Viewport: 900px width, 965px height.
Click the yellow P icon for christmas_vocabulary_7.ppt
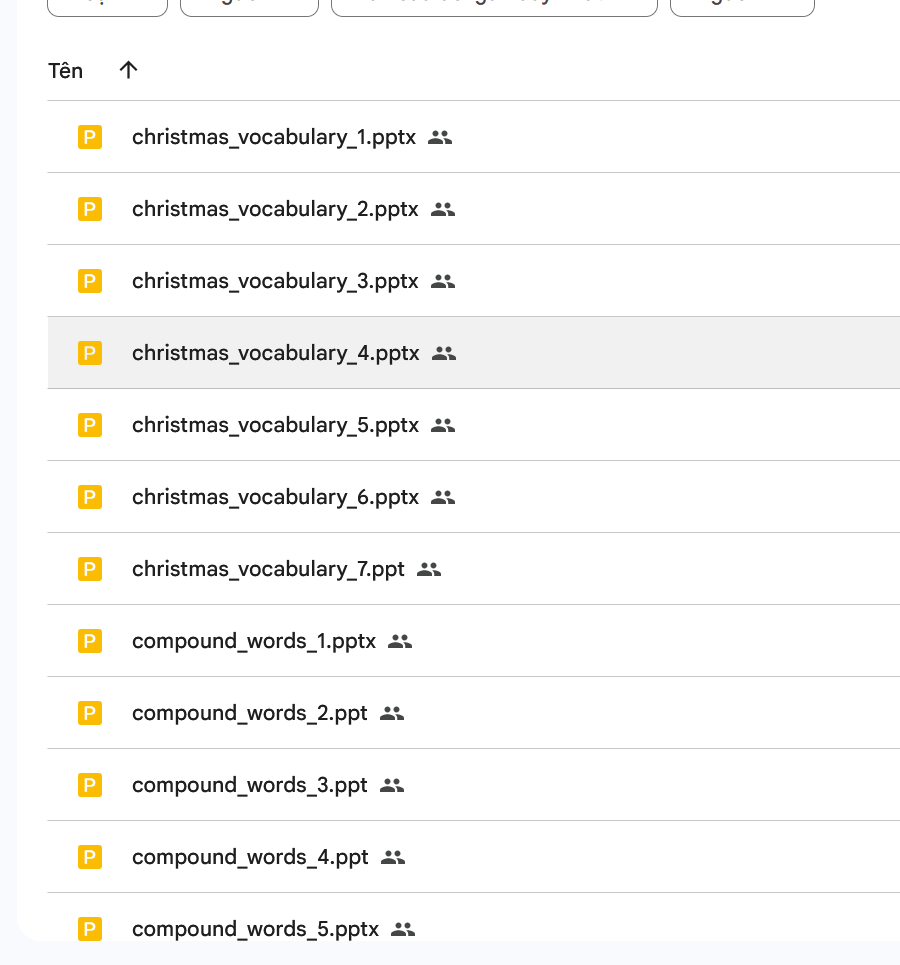pos(90,569)
